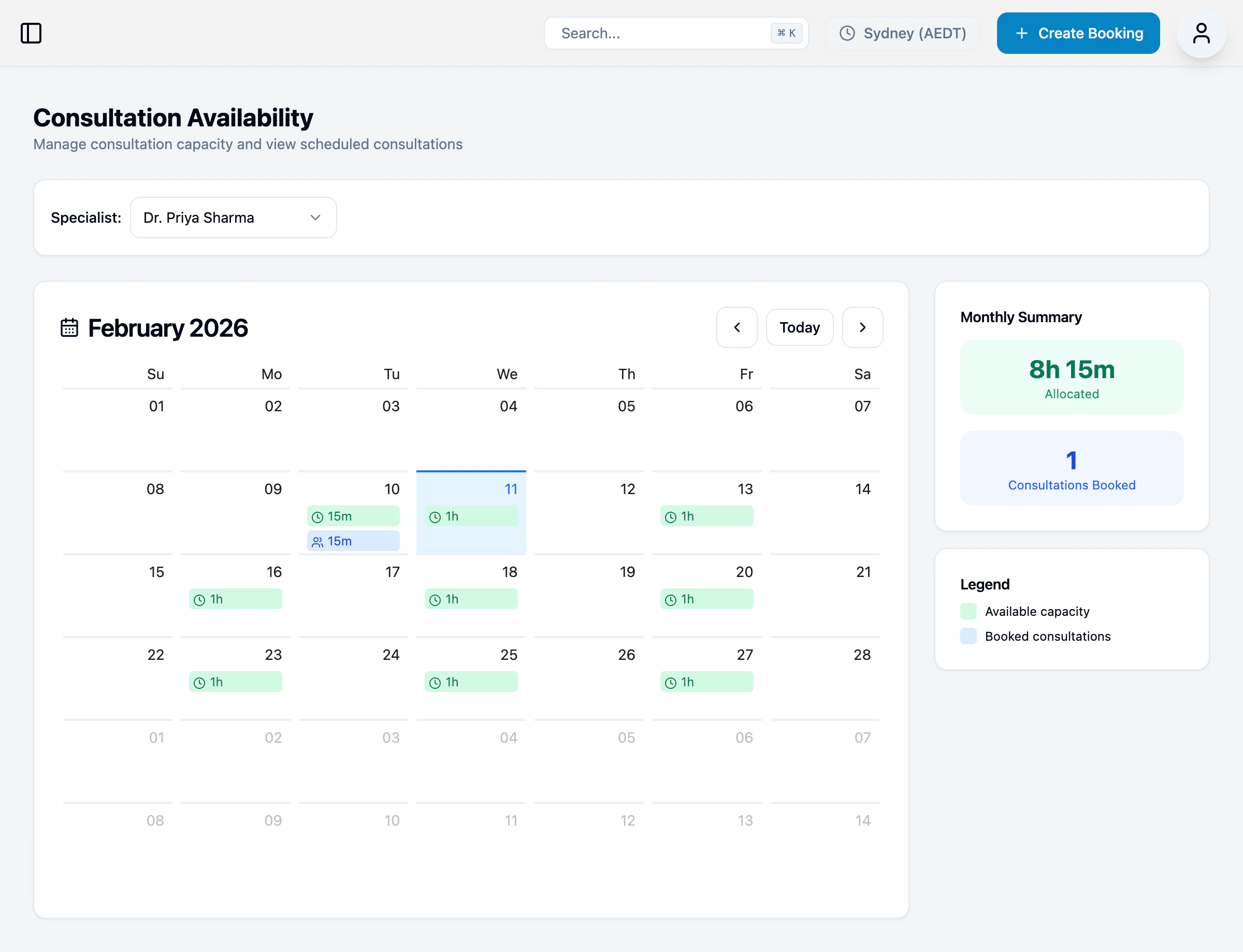
Task: Select the 1h slot on February 25
Action: click(x=470, y=682)
